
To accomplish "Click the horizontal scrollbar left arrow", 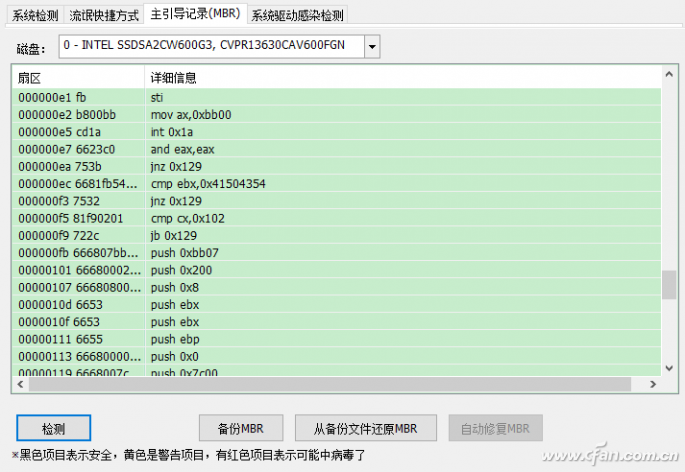I will (x=22, y=384).
